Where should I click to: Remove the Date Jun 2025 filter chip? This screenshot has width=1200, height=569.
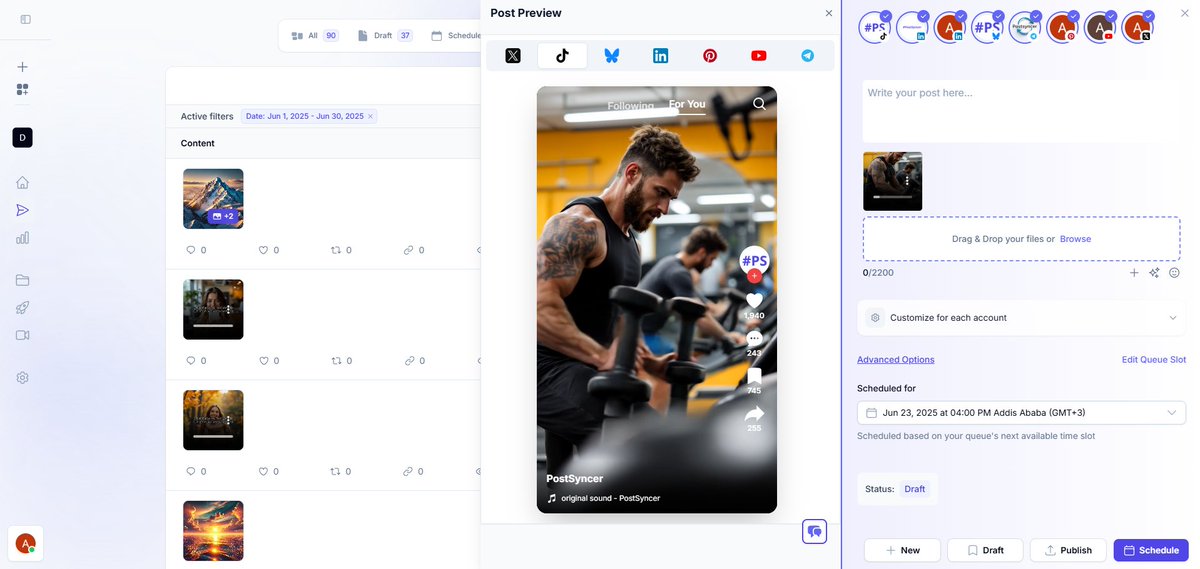click(370, 116)
